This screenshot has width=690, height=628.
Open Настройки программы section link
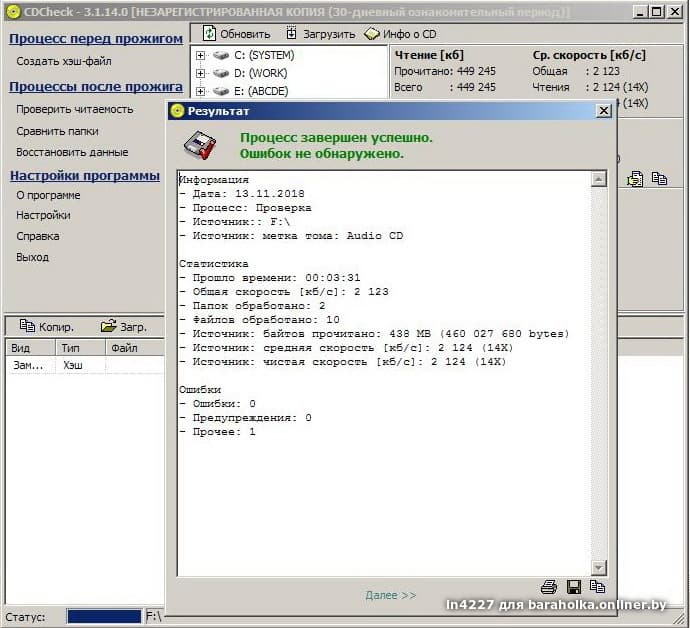(x=85, y=176)
